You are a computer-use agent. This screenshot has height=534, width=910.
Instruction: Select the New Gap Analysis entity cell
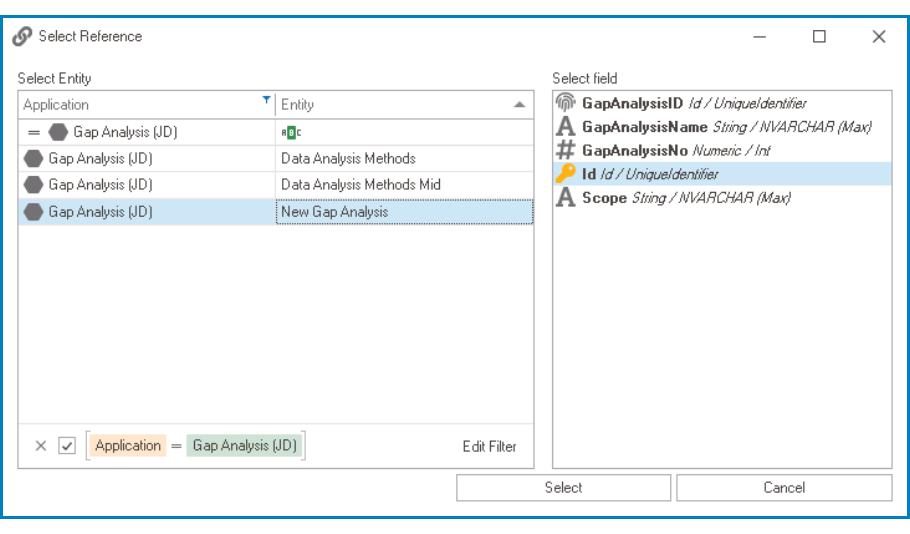tap(405, 212)
